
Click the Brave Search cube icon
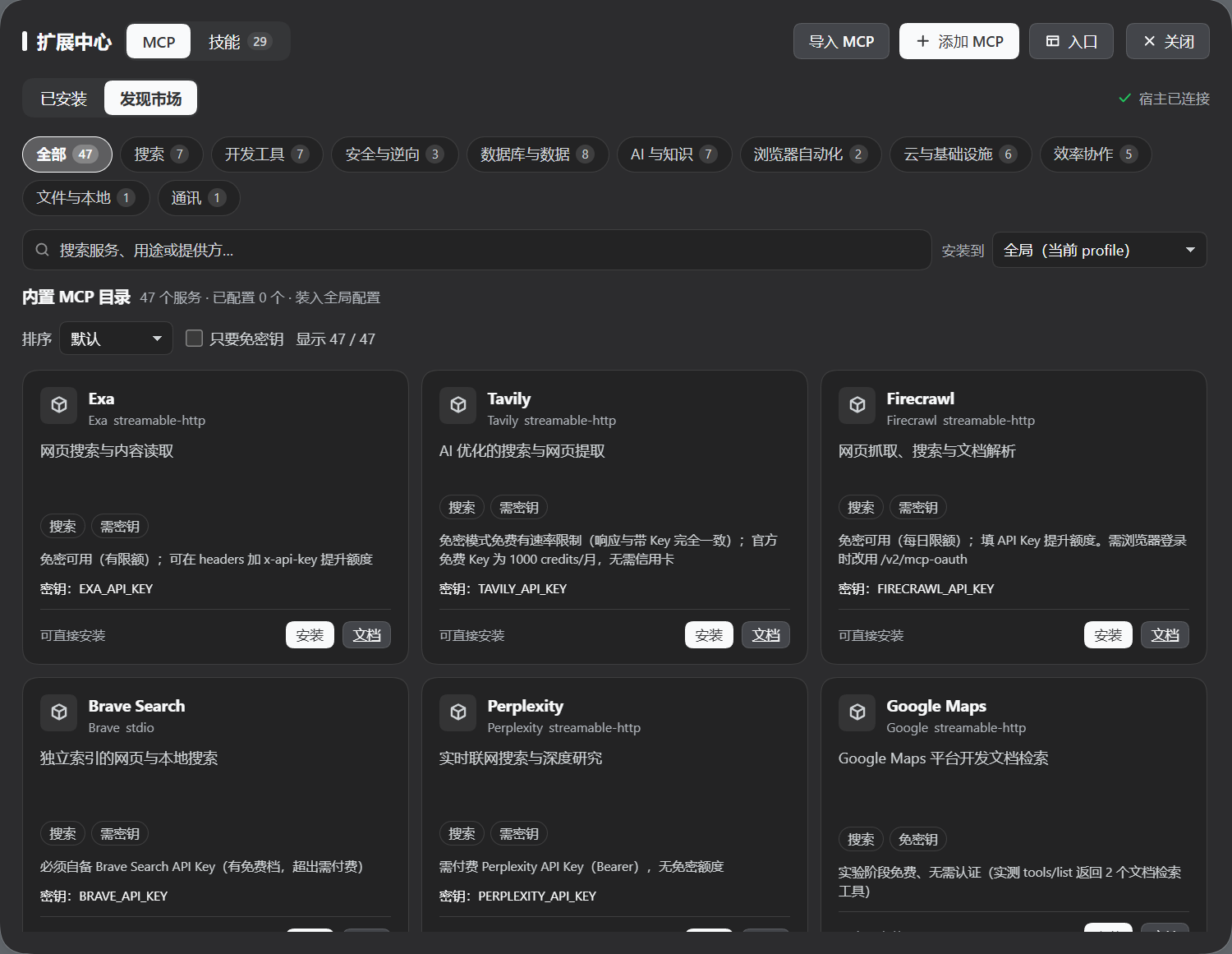(59, 712)
